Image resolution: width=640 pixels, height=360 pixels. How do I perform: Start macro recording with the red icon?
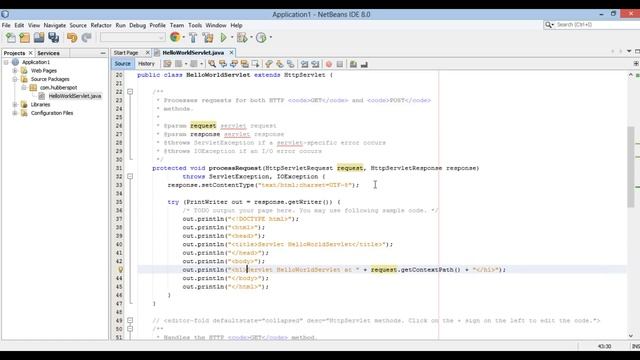329,64
